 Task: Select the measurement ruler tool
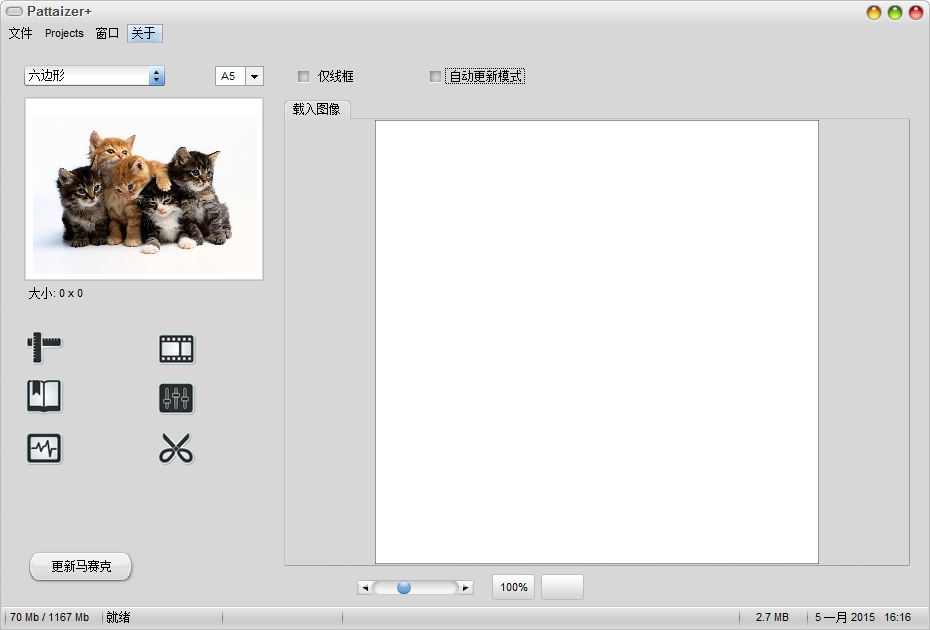[44, 347]
